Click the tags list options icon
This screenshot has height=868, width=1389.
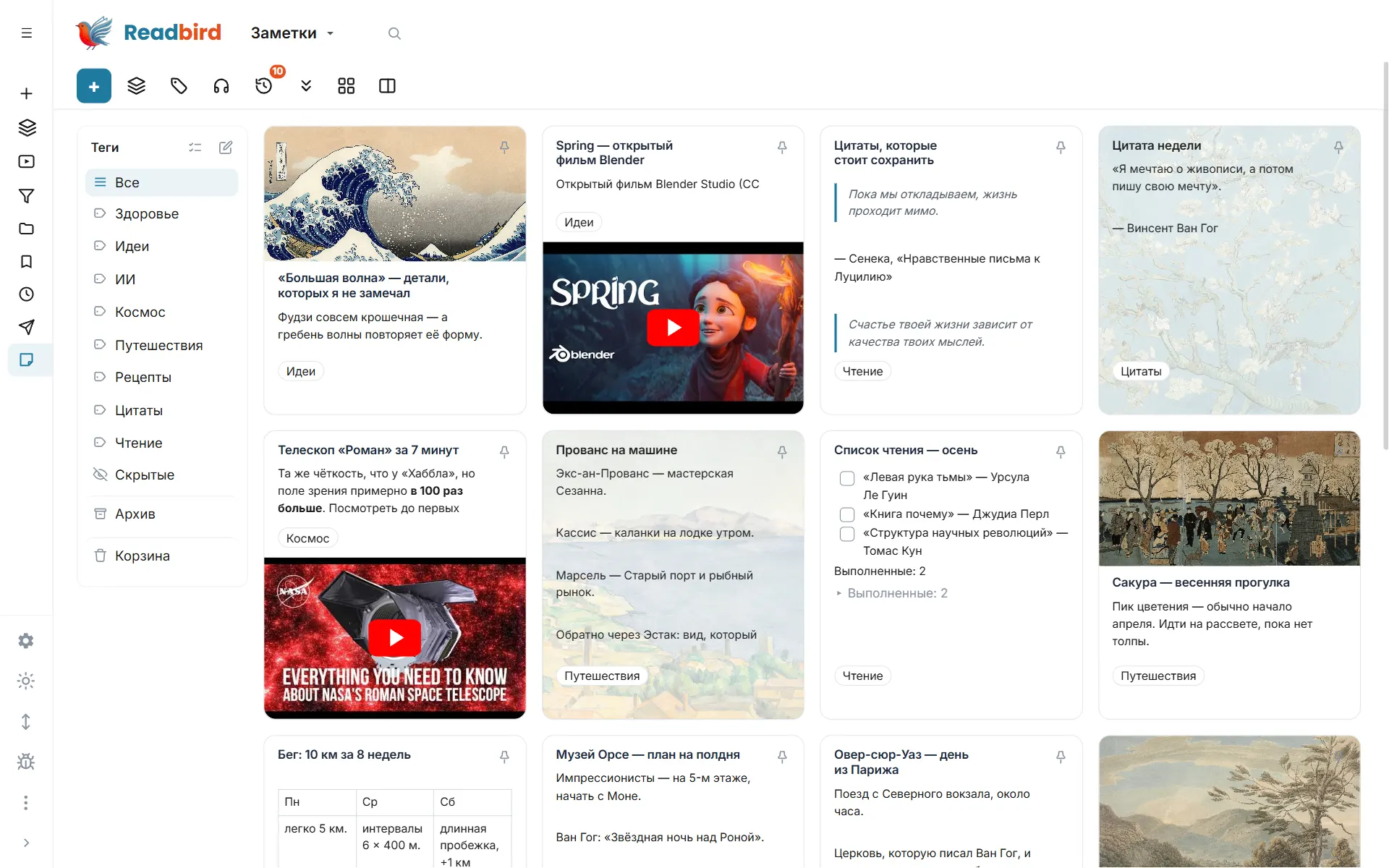(x=195, y=148)
